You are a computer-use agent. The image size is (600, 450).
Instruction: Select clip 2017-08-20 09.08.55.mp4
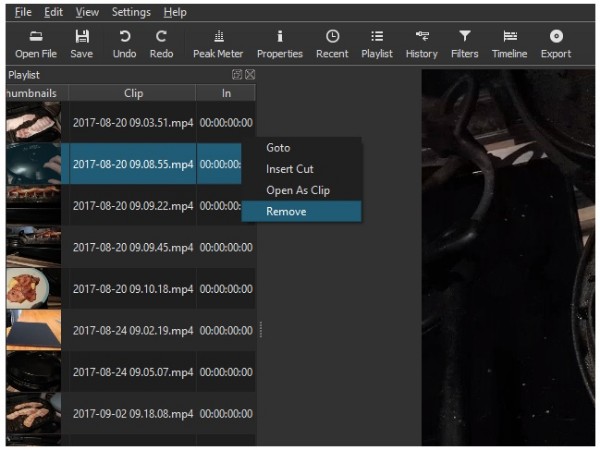(x=133, y=164)
